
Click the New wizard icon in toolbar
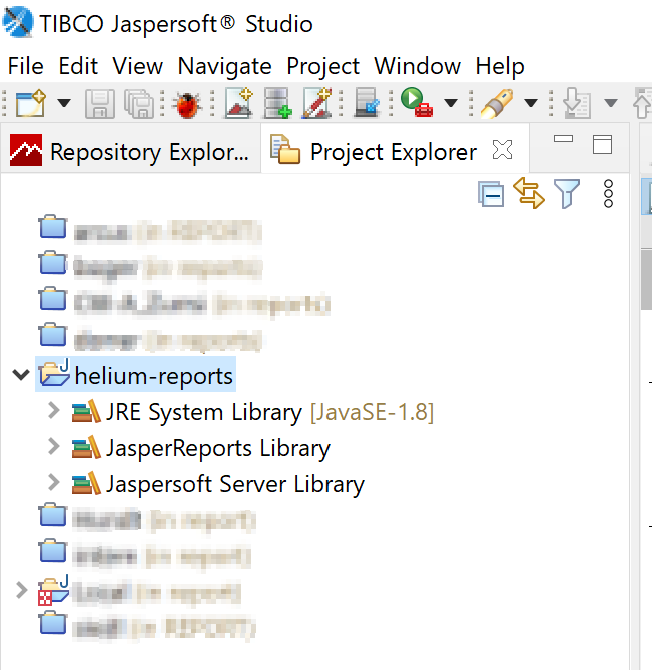[32, 102]
